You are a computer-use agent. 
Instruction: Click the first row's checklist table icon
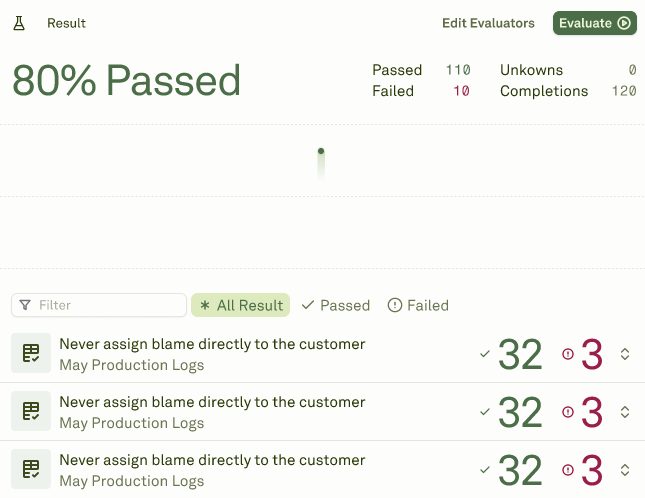(31, 353)
